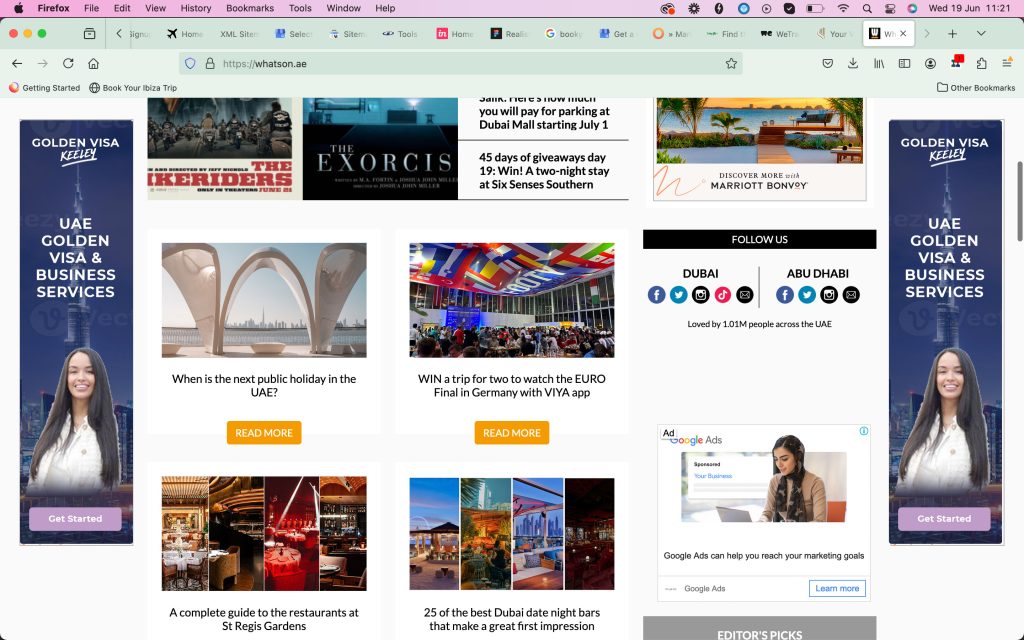Click Abu Dhabi email envelope icon
This screenshot has height=640, width=1024.
[x=851, y=295]
